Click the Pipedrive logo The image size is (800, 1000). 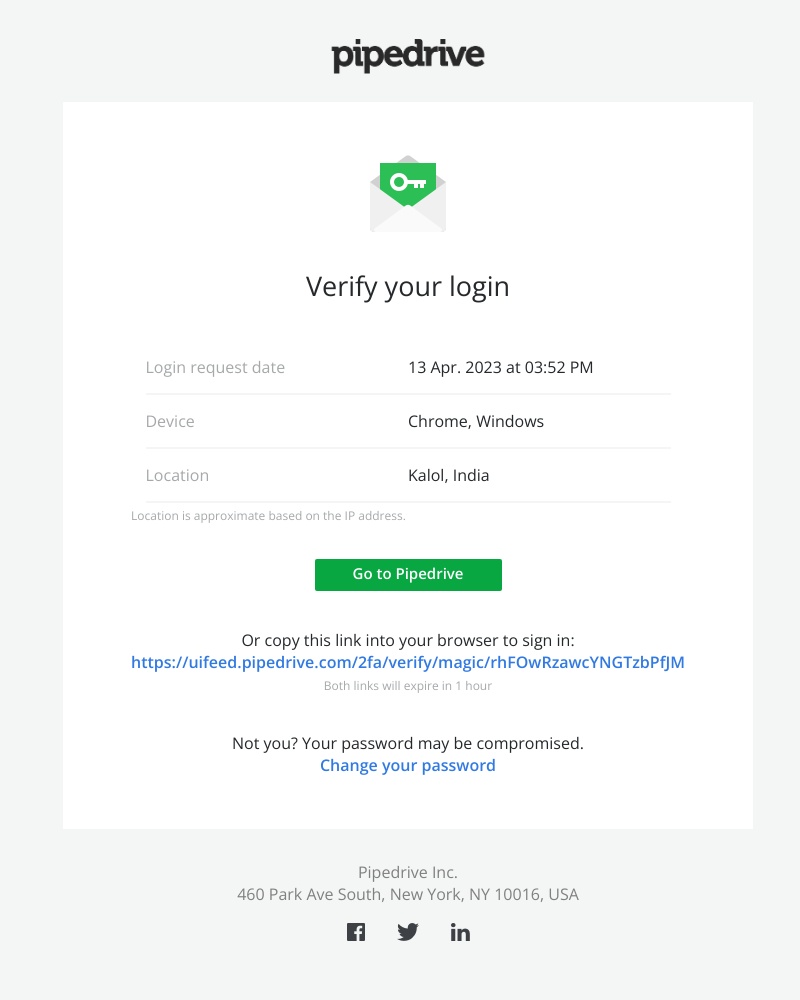[407, 55]
